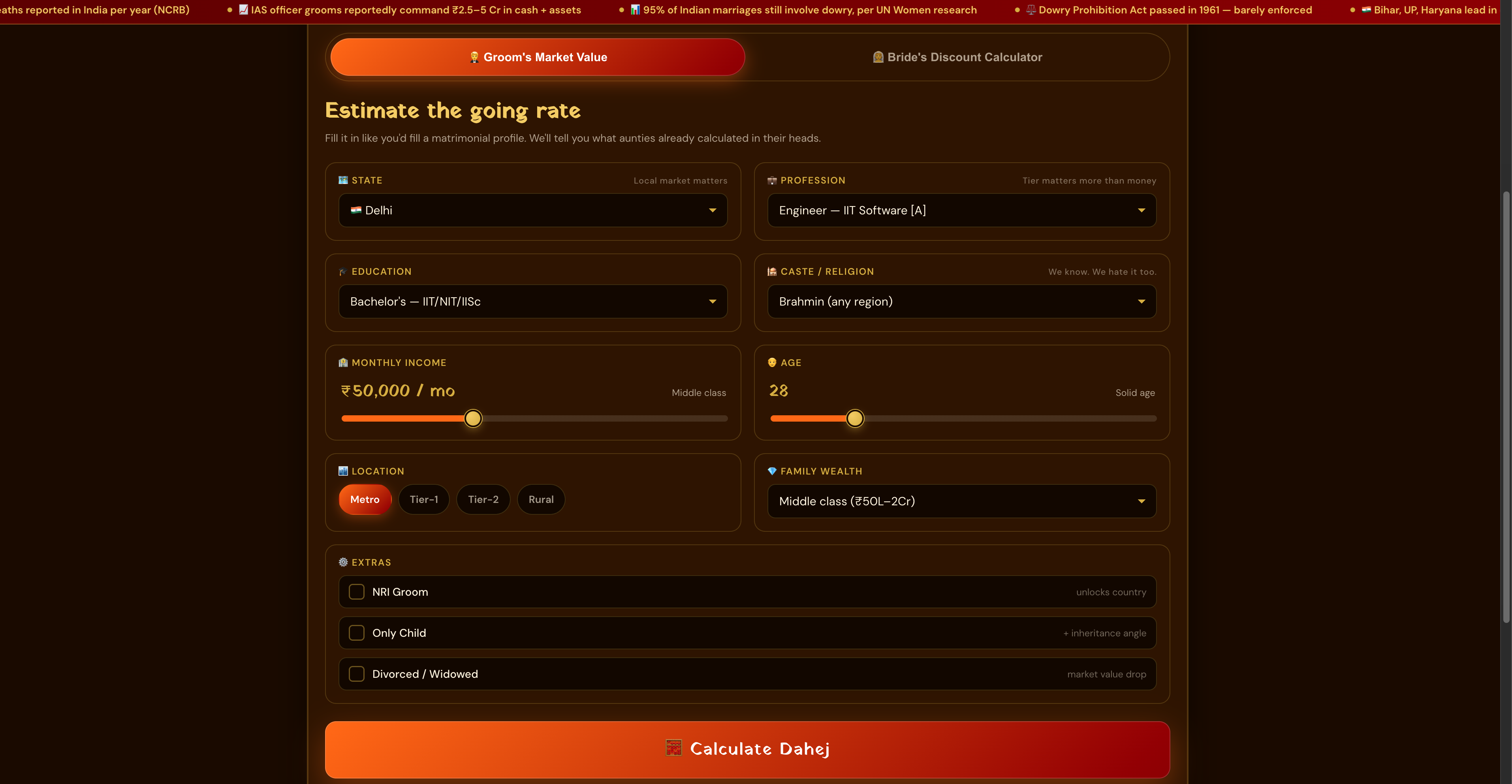Click the Education dropdown arrow
The width and height of the screenshot is (1512, 784).
713,302
